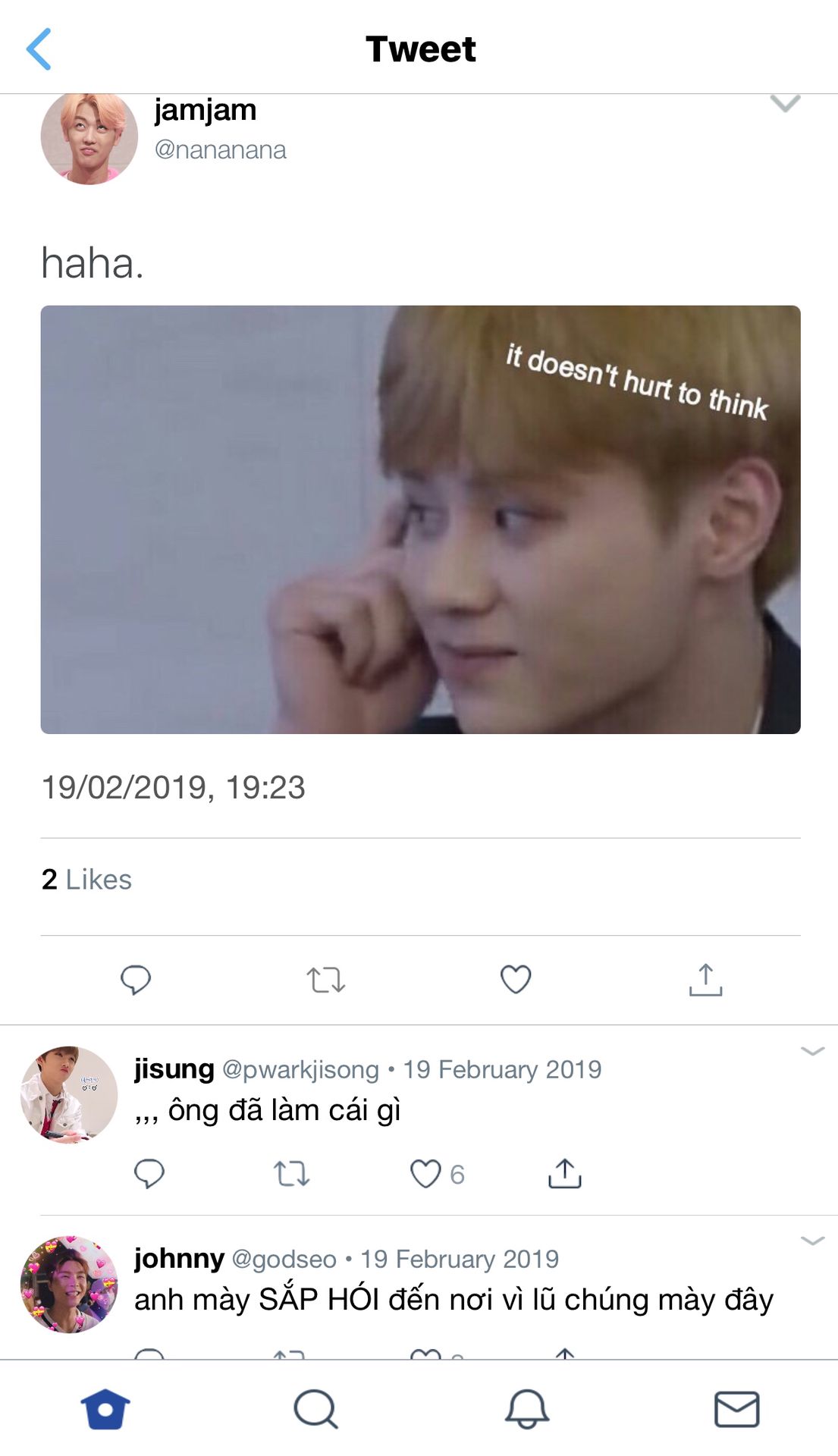838x1456 pixels.
Task: Like jisung's reply with 6 likes
Action: click(x=425, y=1174)
